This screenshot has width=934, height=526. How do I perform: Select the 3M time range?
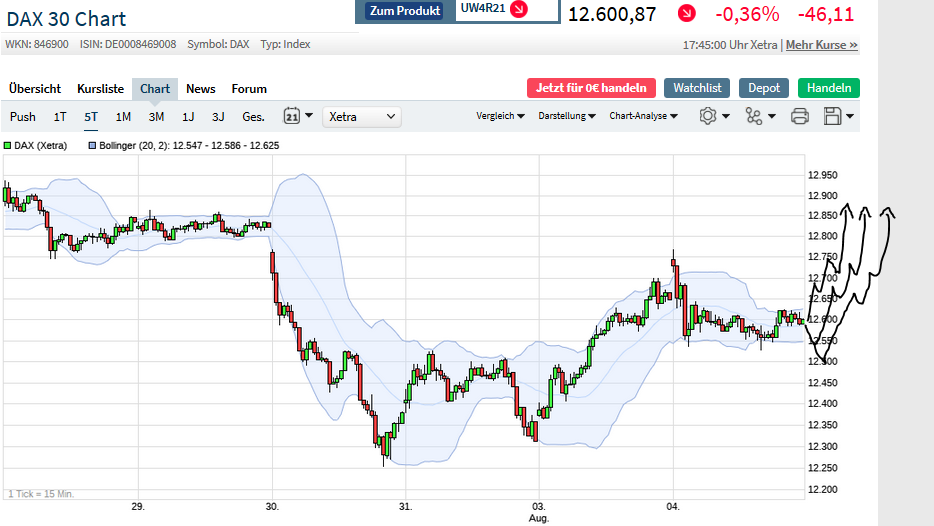[x=156, y=117]
